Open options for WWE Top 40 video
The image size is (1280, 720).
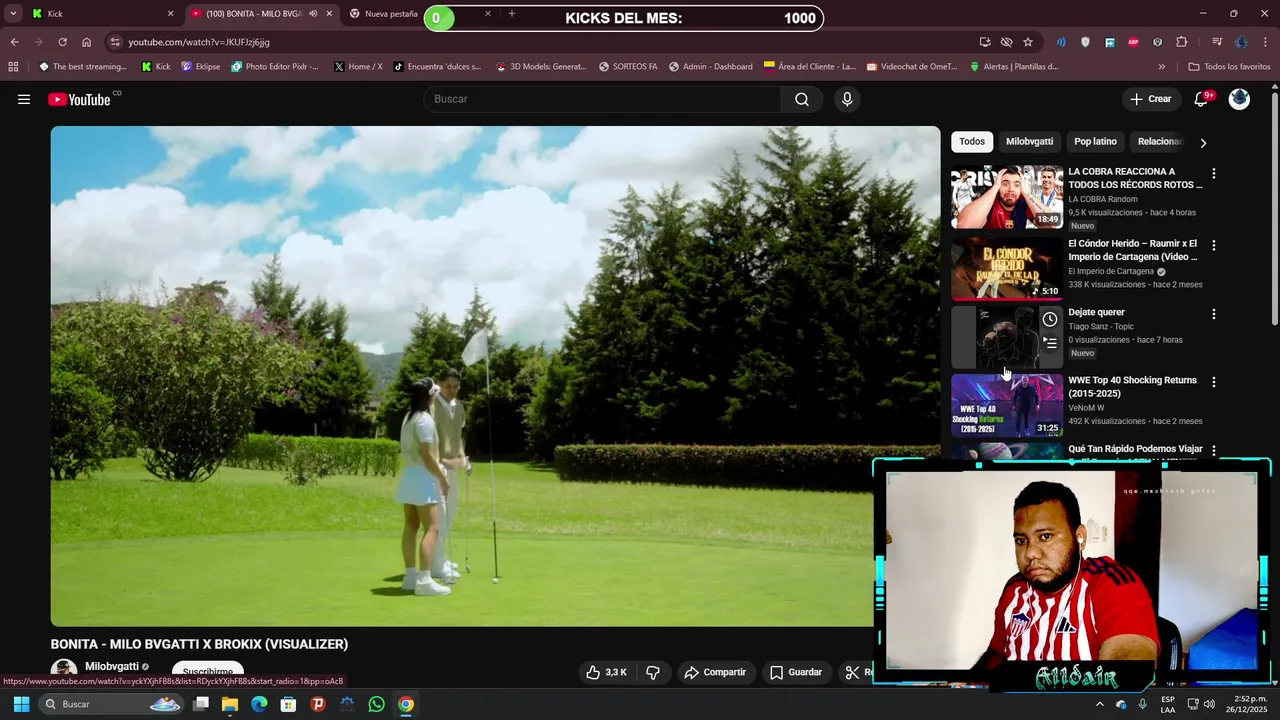[x=1214, y=382]
